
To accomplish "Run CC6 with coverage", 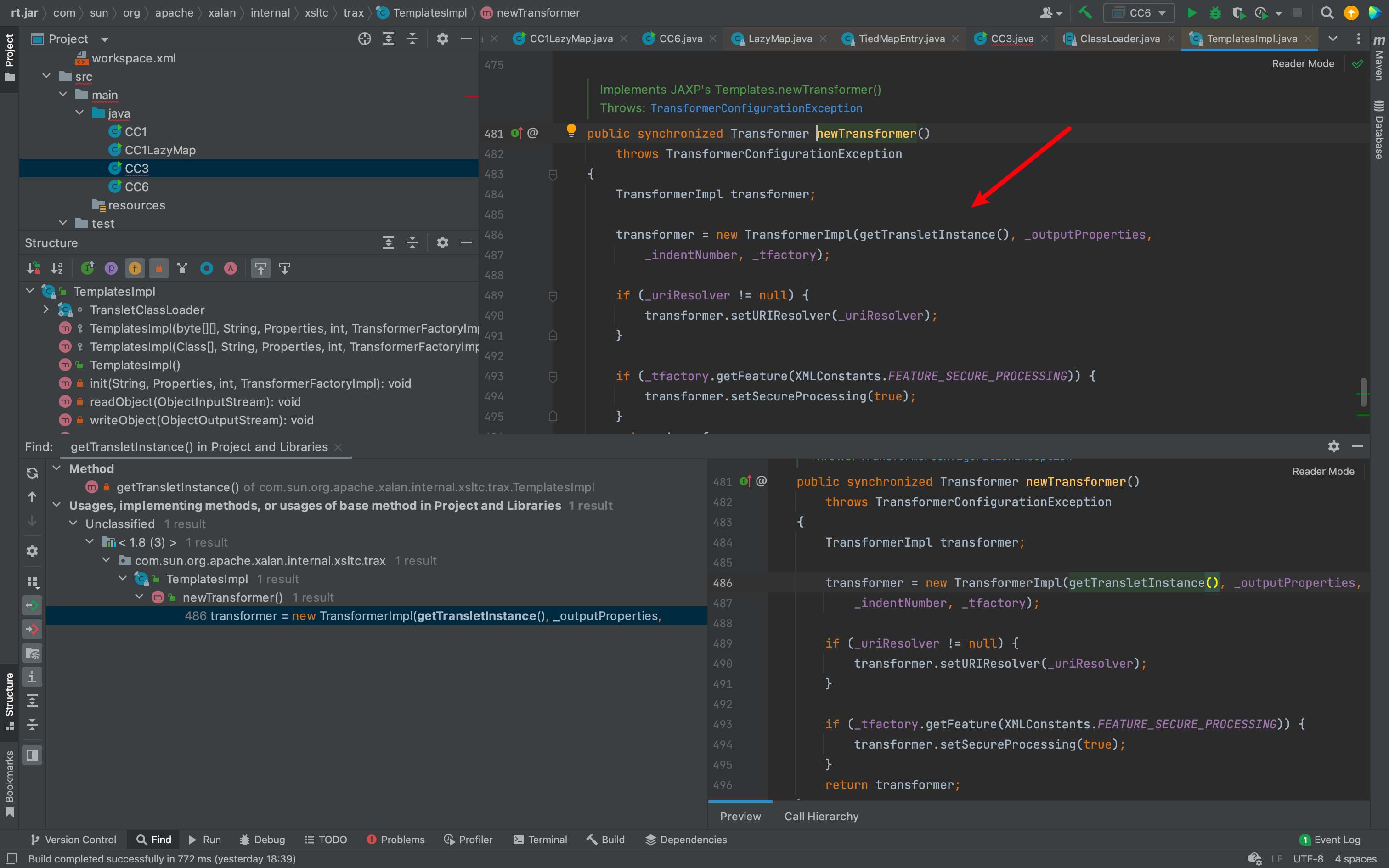I will click(1238, 13).
